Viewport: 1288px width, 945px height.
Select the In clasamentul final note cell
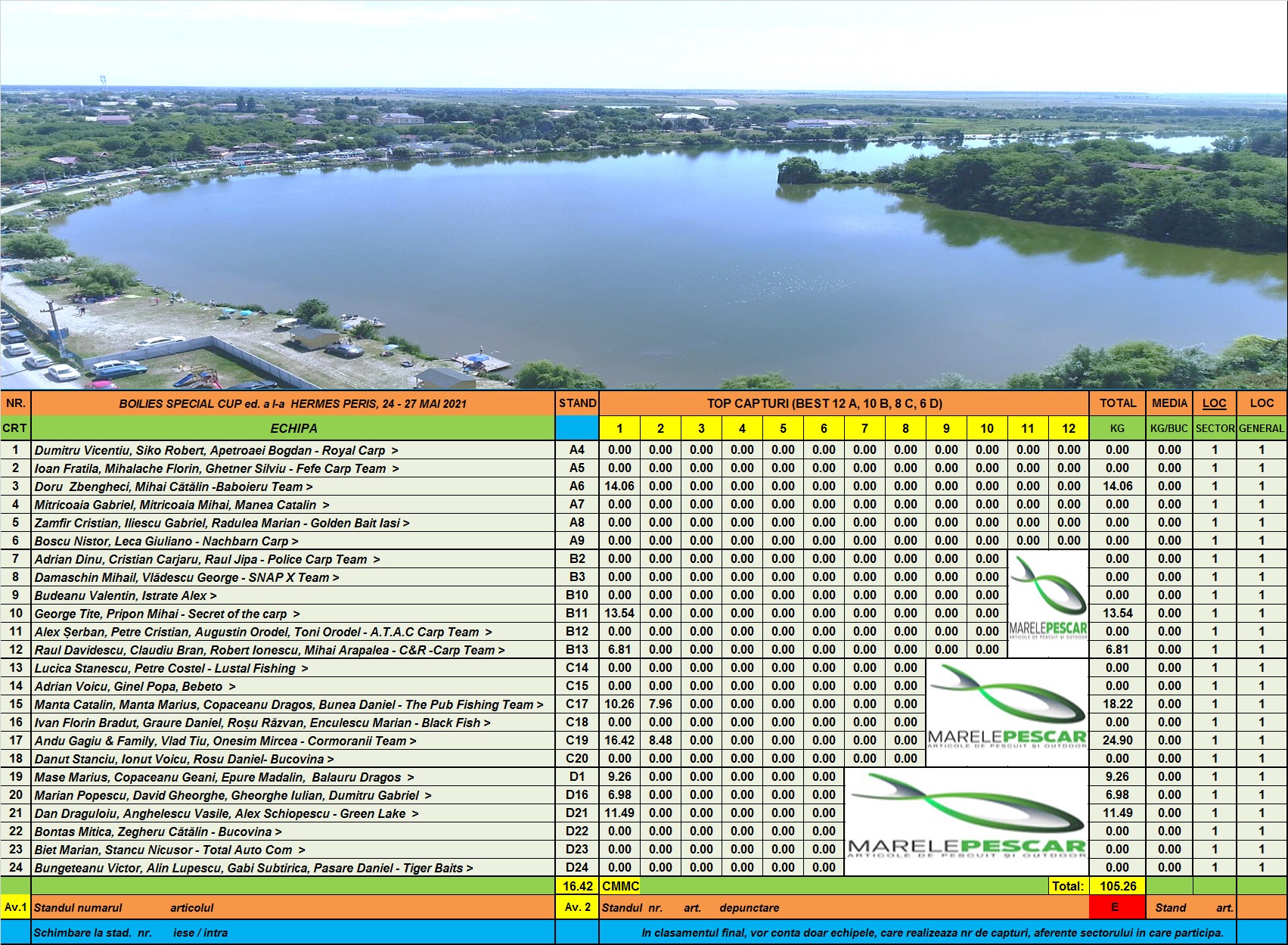918,932
